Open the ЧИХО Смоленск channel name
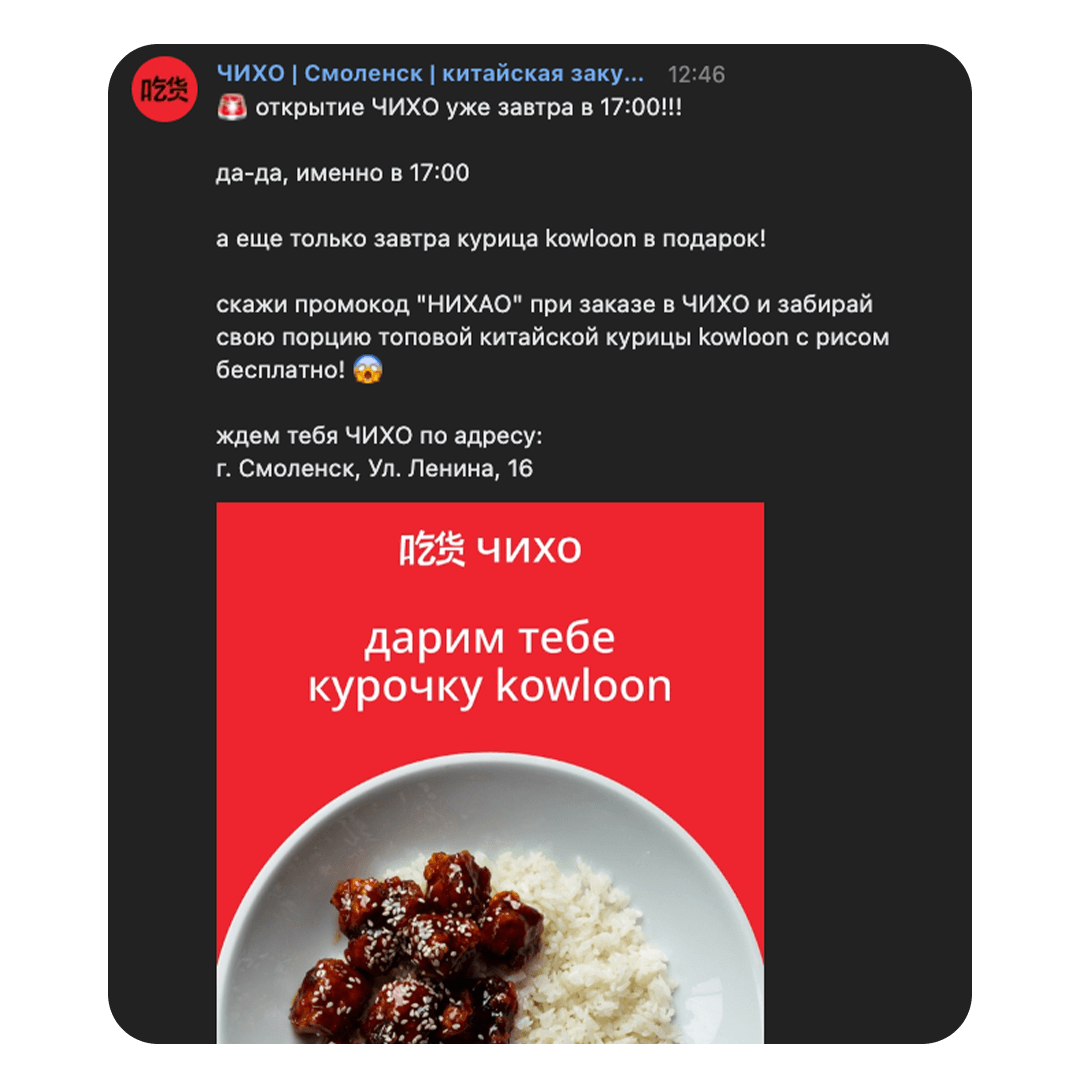The width and height of the screenshot is (1080, 1080). 430,74
